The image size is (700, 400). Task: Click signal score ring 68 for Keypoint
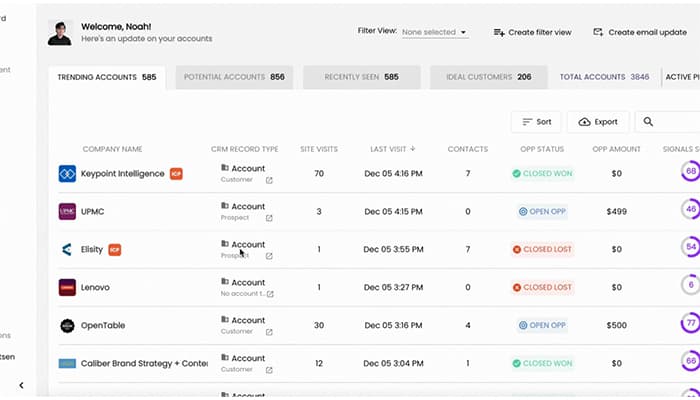[x=691, y=171]
